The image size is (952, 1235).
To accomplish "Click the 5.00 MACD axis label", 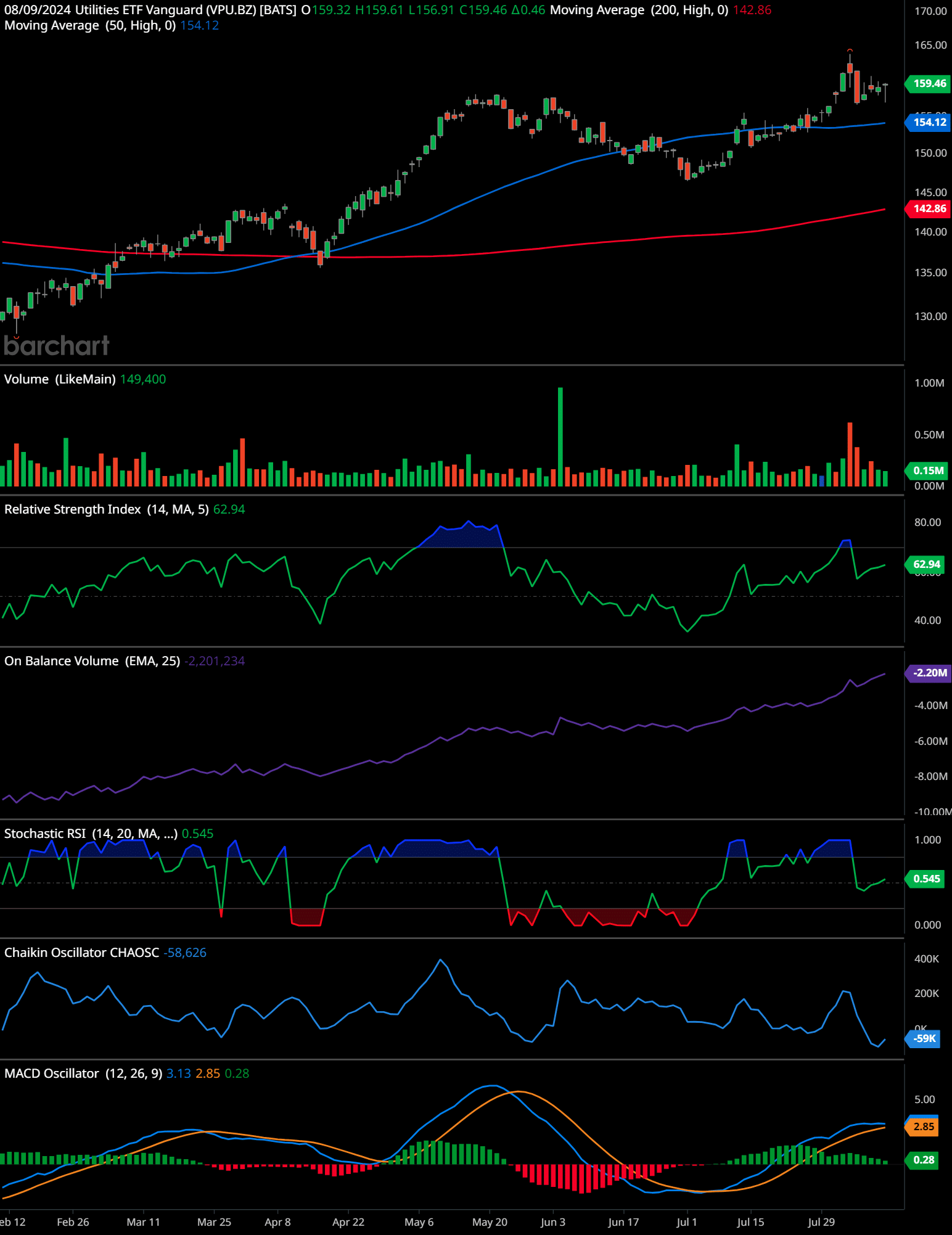I will [x=925, y=1099].
